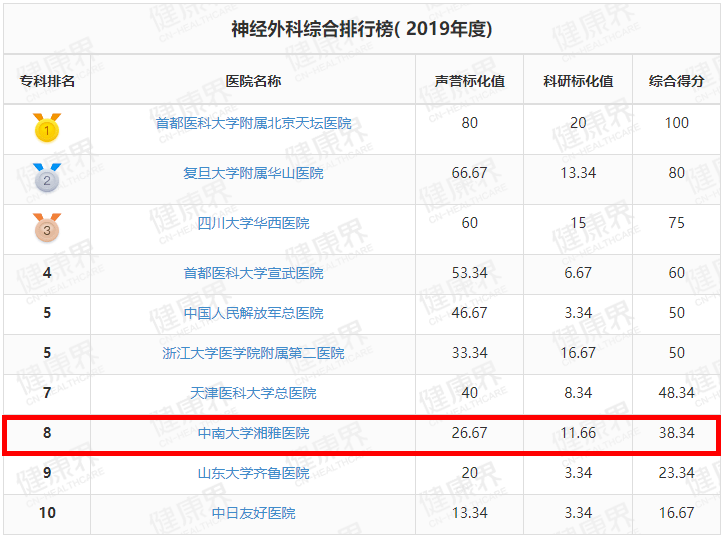Click the gold medal rank 1 icon
Screen dimensions: 725x539
(x=47, y=127)
